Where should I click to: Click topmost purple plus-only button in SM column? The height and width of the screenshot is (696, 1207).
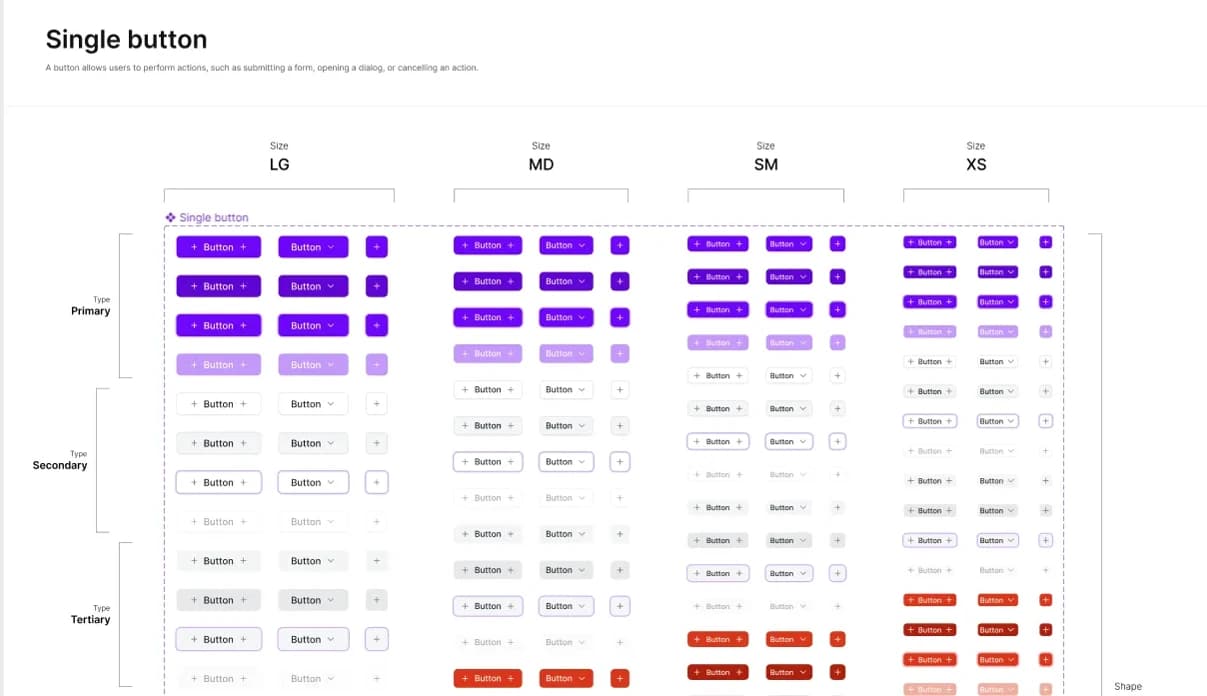pyautogui.click(x=838, y=244)
